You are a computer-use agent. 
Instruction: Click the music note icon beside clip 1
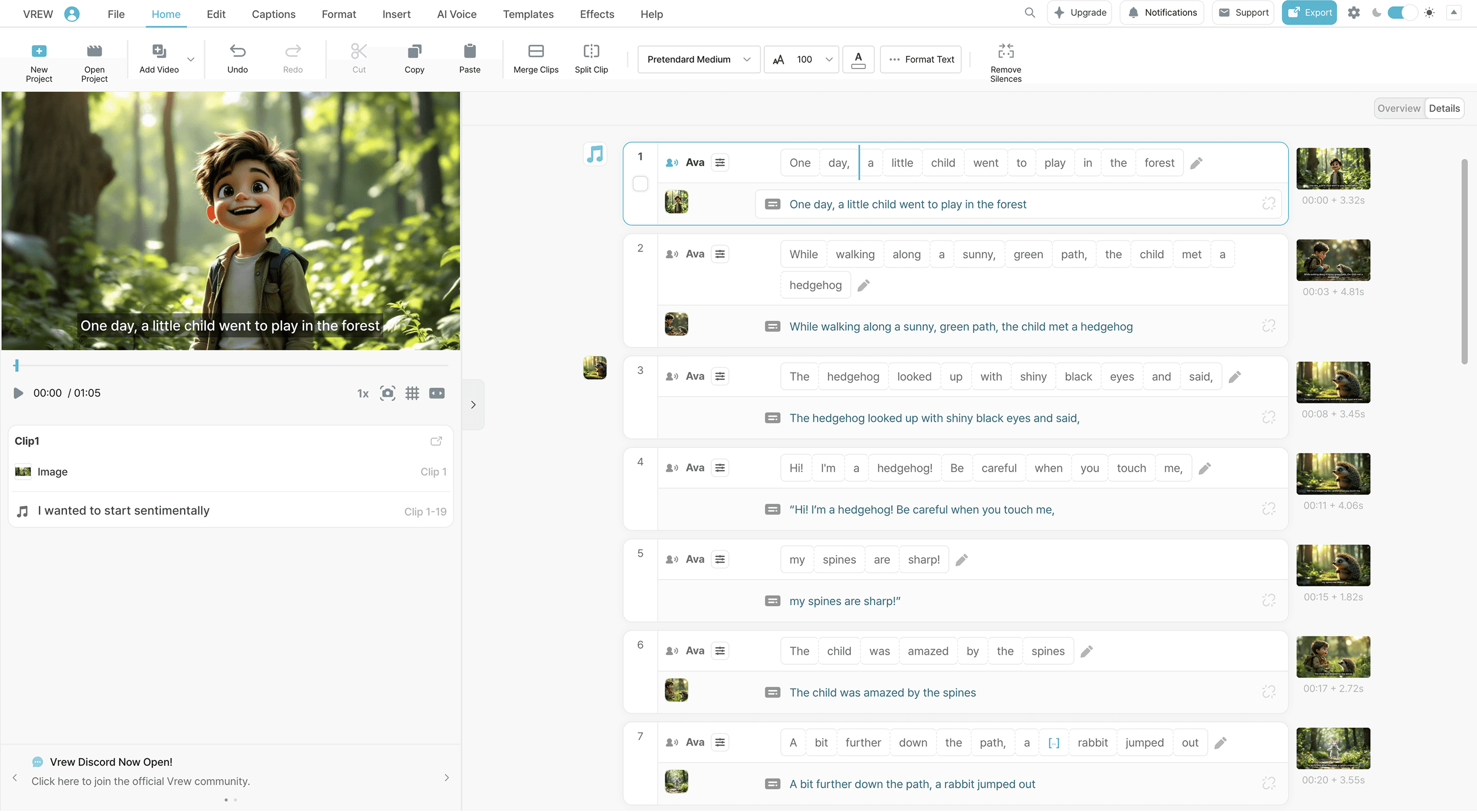pyautogui.click(x=595, y=153)
